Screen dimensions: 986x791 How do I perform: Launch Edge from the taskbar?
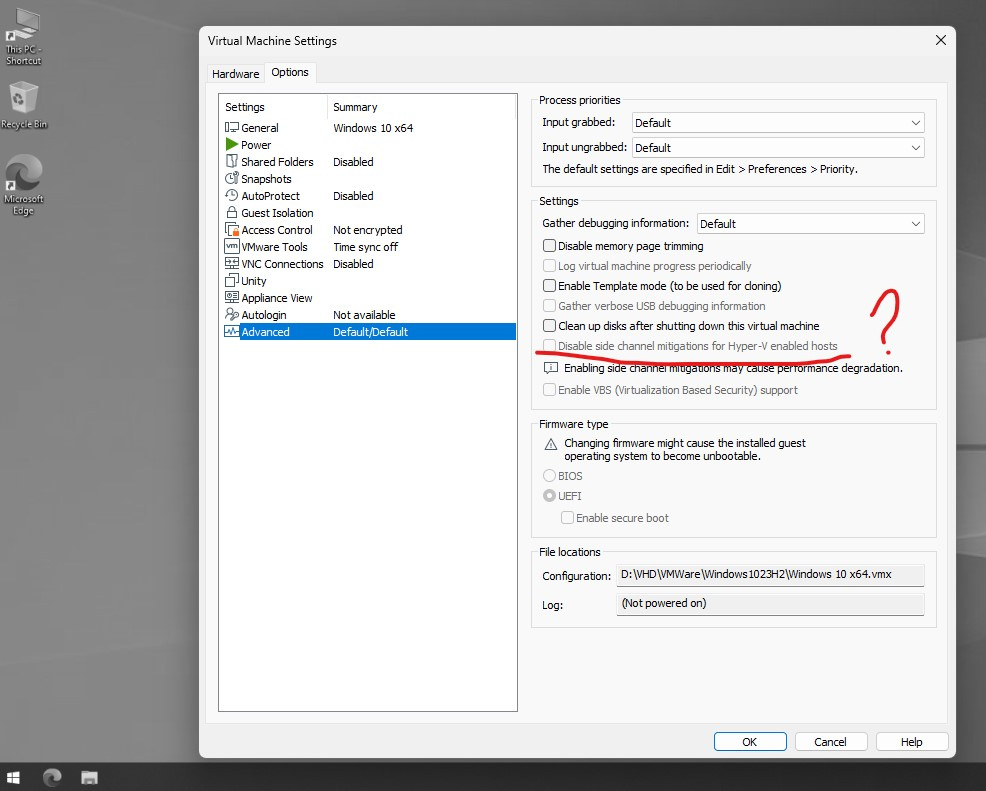[52, 777]
